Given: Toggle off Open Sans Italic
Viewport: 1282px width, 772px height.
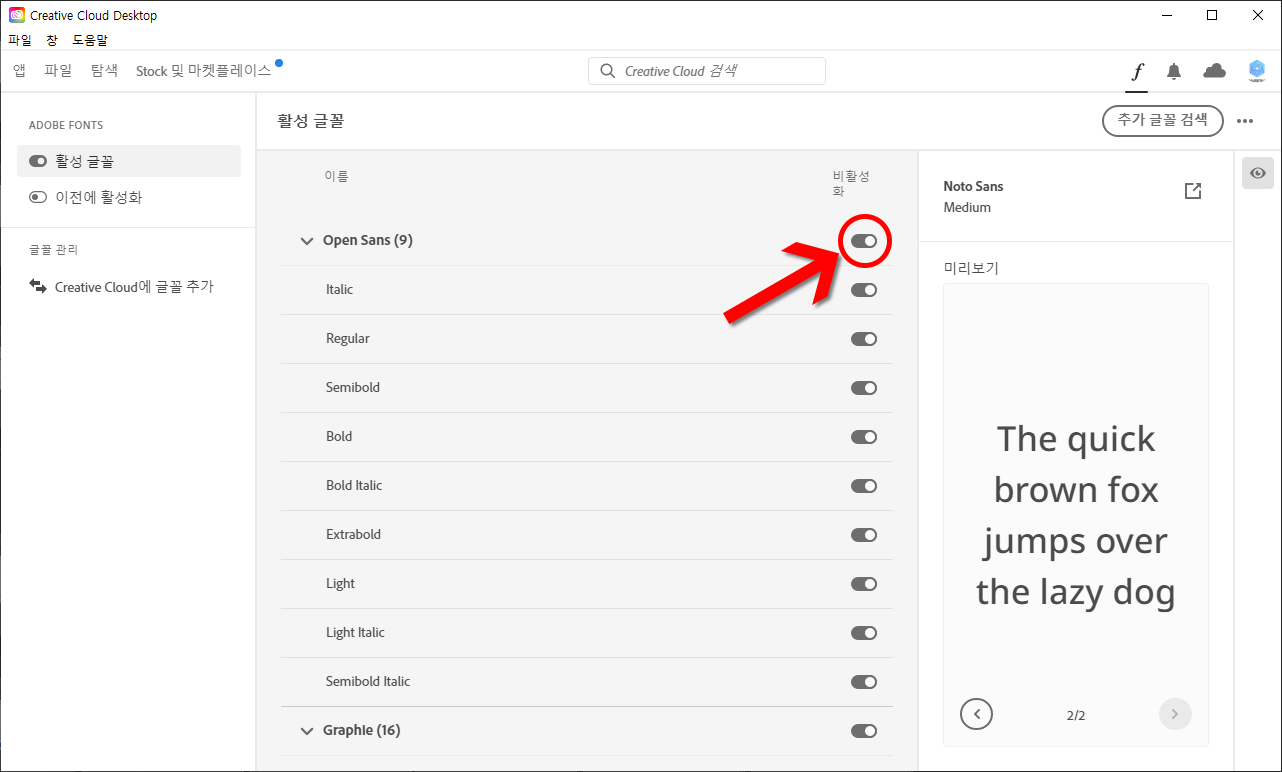Looking at the screenshot, I should point(864,290).
